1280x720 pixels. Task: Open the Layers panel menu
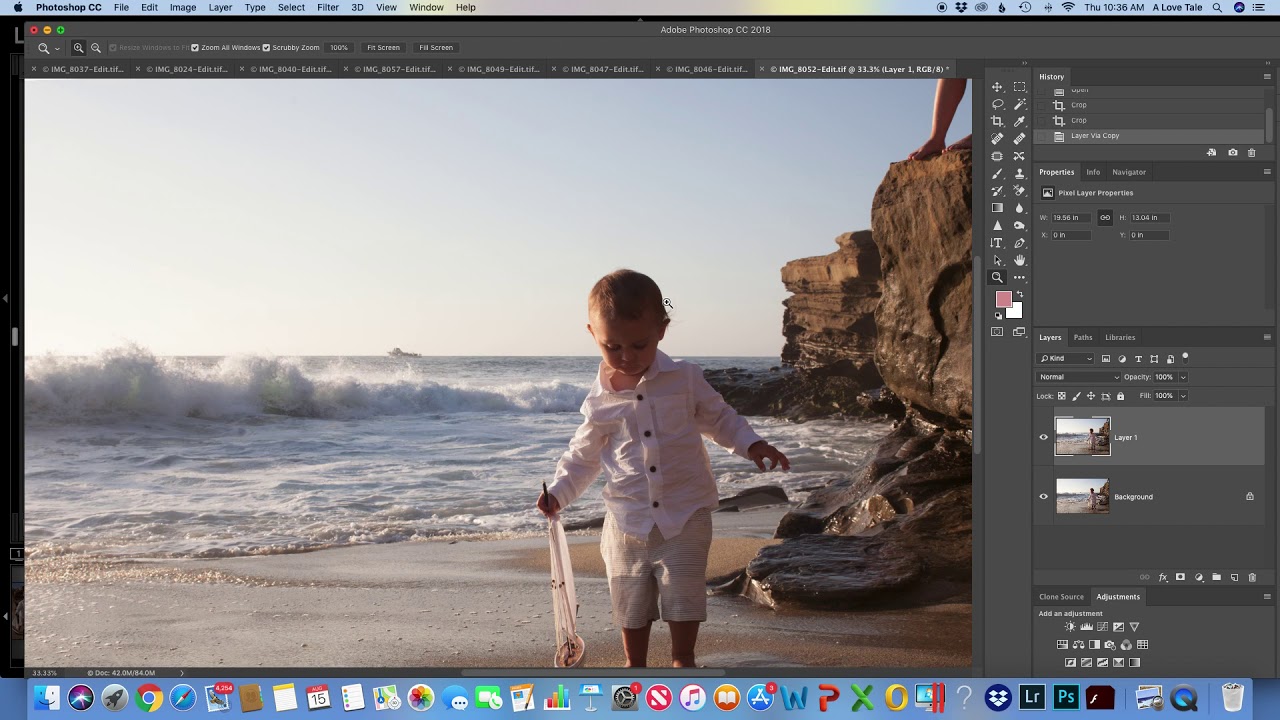tap(1267, 337)
